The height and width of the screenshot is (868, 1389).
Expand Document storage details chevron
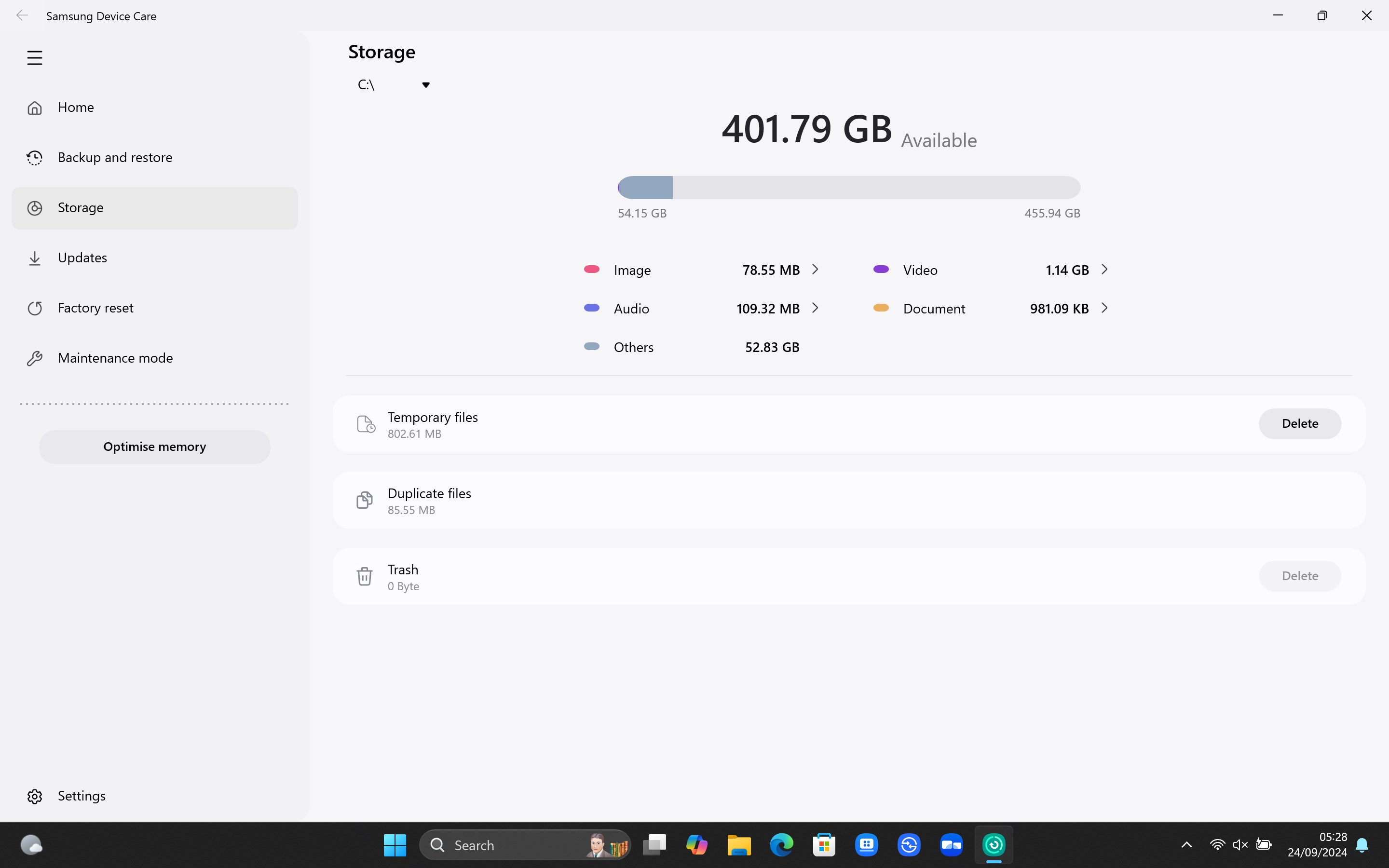1104,308
